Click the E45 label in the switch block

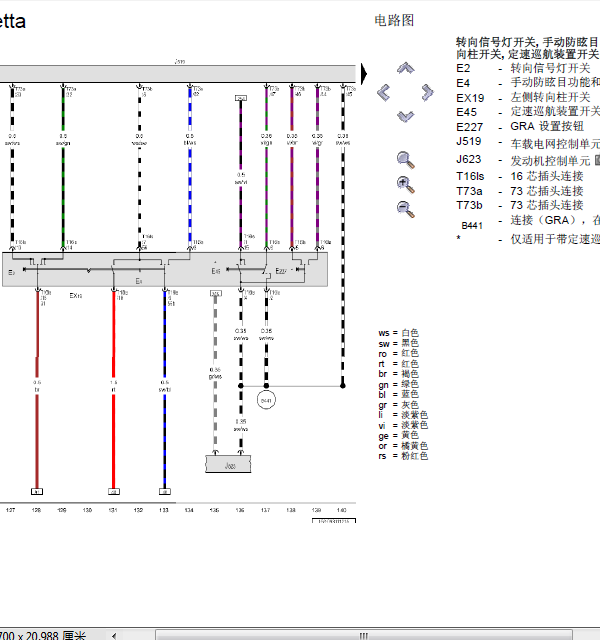pos(216,271)
